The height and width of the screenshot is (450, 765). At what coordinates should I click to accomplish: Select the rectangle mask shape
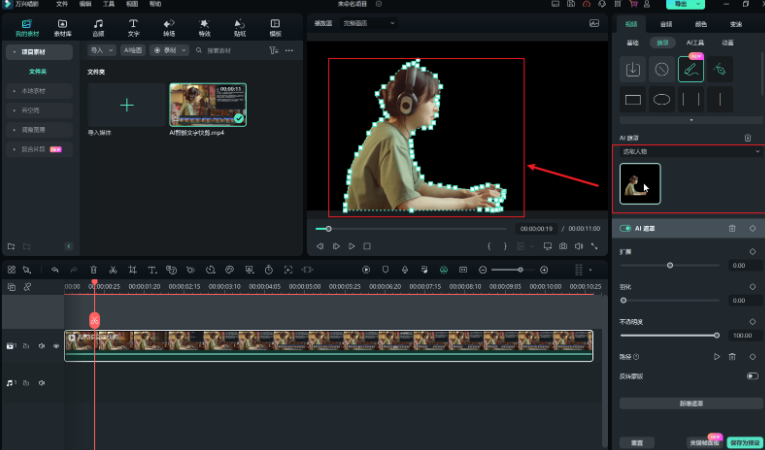coord(632,99)
